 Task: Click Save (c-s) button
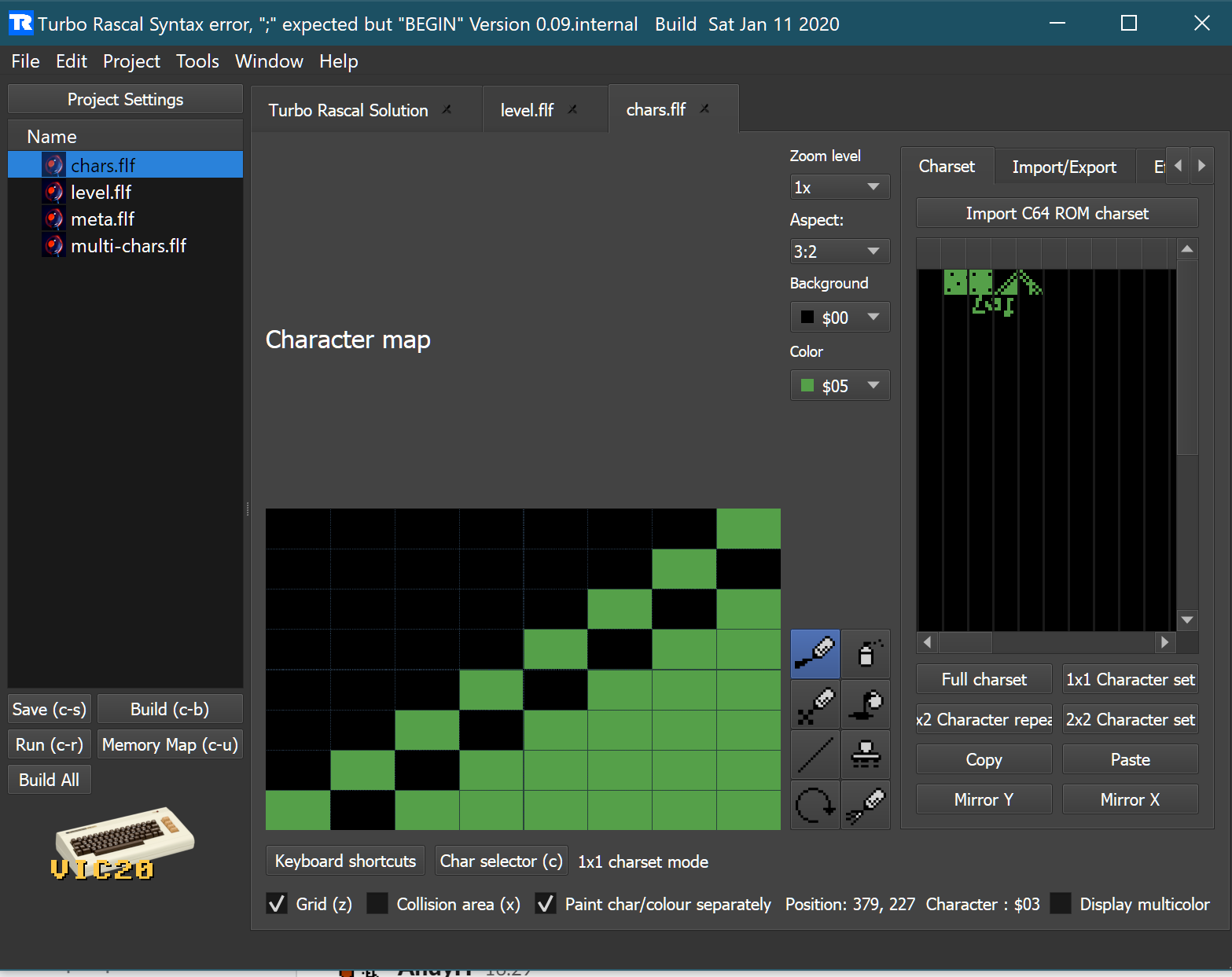pyautogui.click(x=50, y=709)
